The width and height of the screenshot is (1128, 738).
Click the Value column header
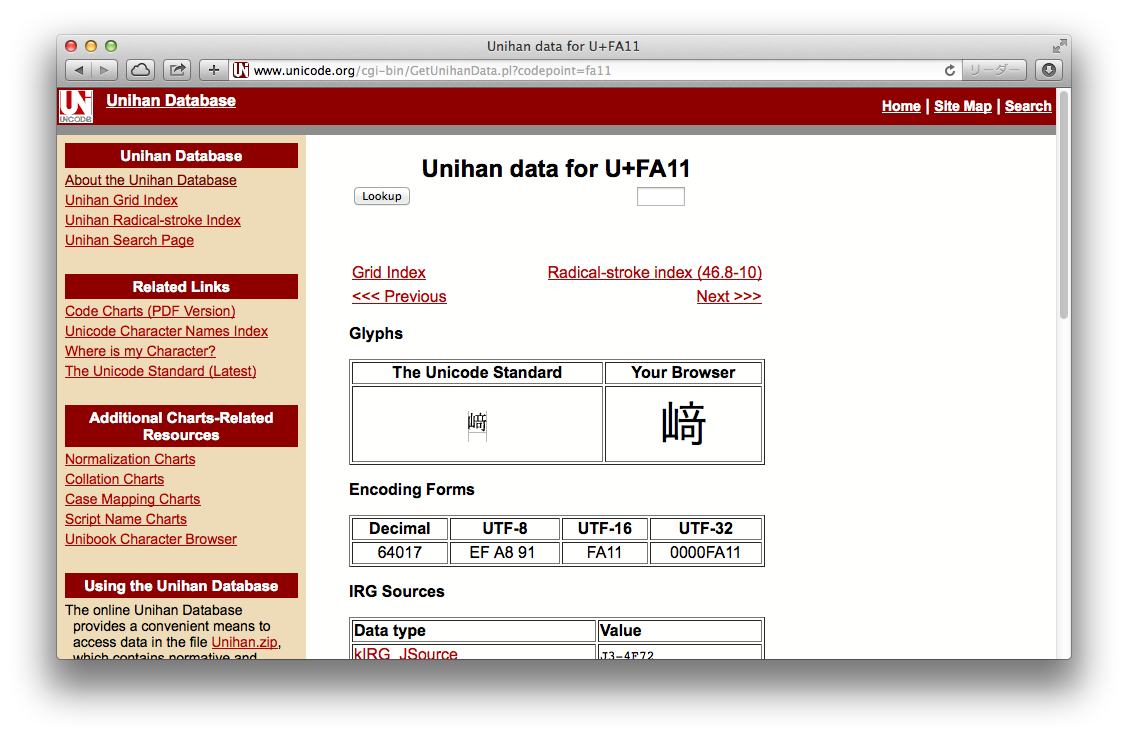(x=680, y=631)
